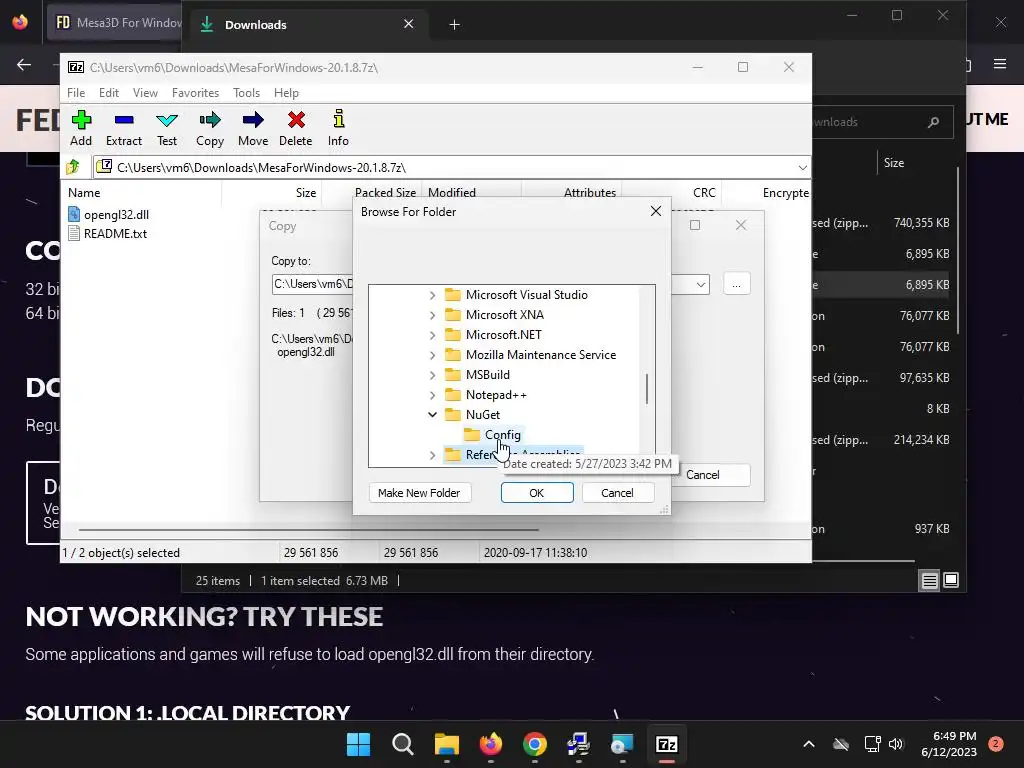Click the red Delete toolbar icon
The image size is (1024, 768).
[x=296, y=128]
